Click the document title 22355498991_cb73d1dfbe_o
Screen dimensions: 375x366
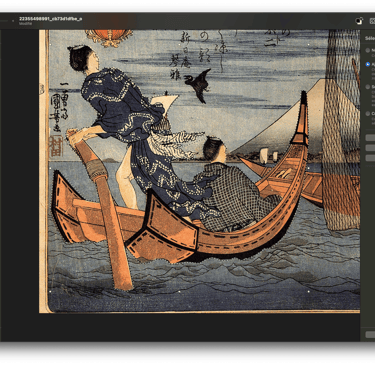click(51, 19)
